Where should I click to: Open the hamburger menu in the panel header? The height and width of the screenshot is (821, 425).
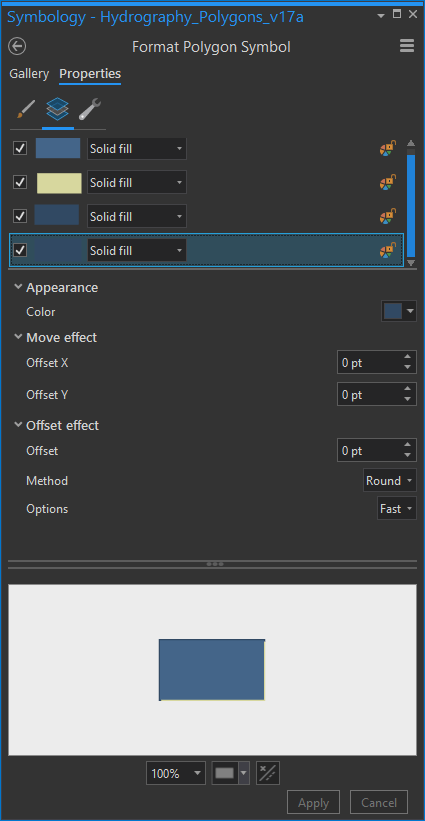[x=407, y=46]
